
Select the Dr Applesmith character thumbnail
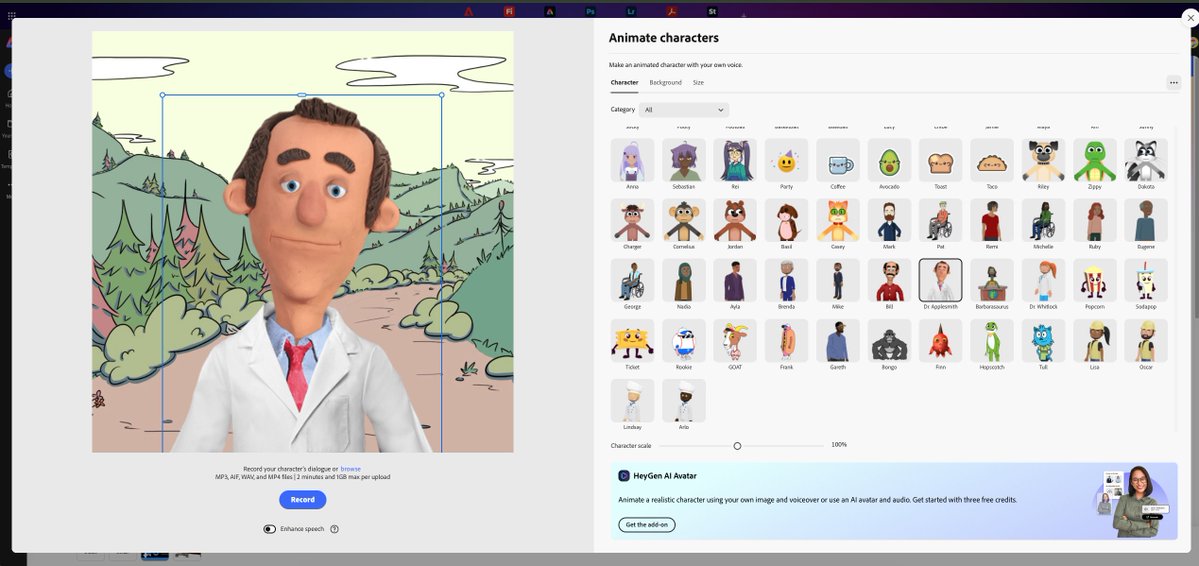click(941, 280)
